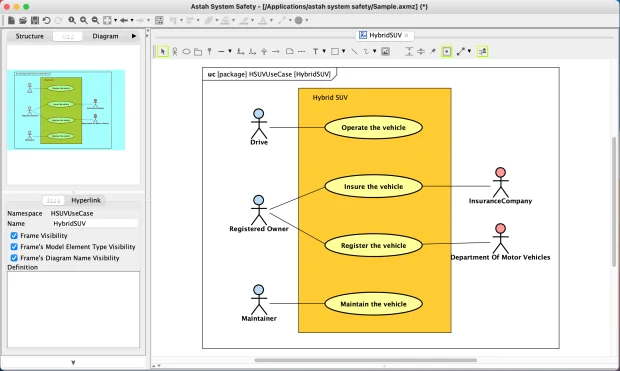Create a new project file
This screenshot has height=371, width=620.
pos(11,20)
